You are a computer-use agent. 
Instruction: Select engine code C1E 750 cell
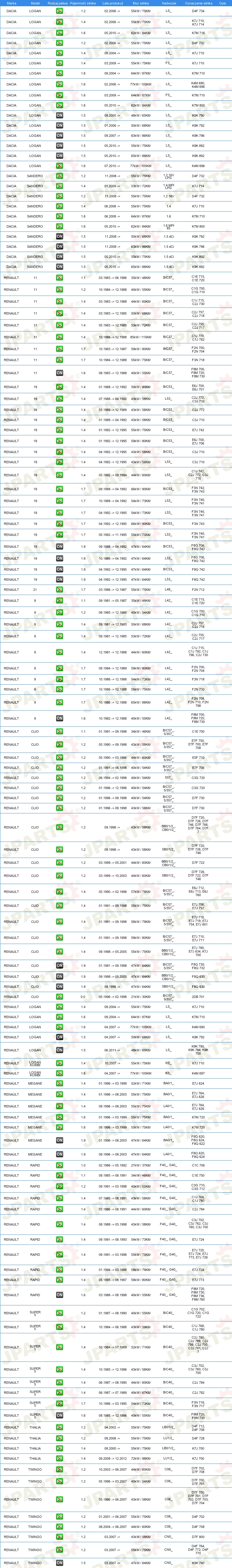pyautogui.click(x=198, y=1175)
